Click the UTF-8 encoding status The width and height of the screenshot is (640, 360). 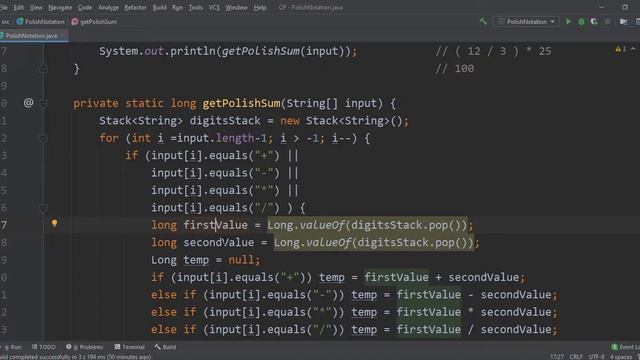click(x=596, y=357)
